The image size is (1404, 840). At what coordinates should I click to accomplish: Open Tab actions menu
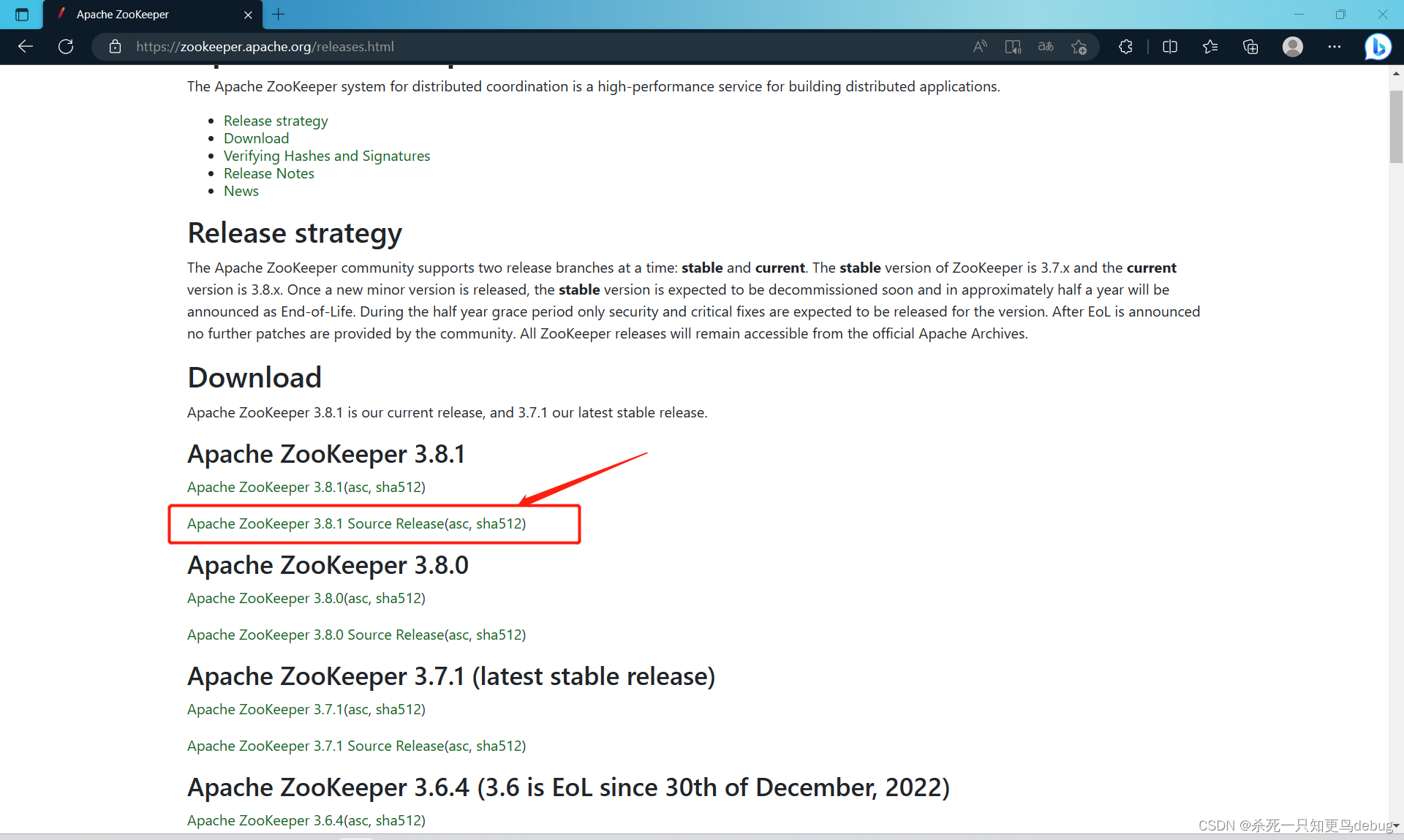pos(22,15)
